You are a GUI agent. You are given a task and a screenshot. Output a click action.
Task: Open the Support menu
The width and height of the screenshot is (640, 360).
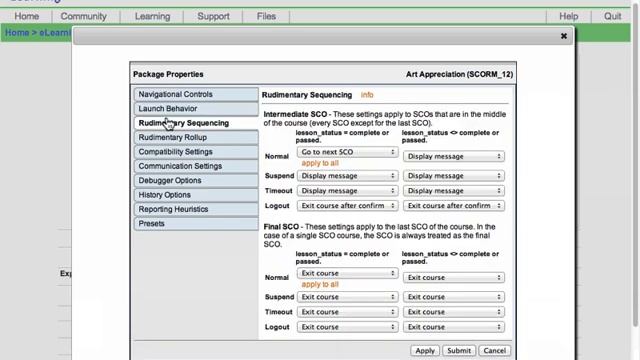213,16
